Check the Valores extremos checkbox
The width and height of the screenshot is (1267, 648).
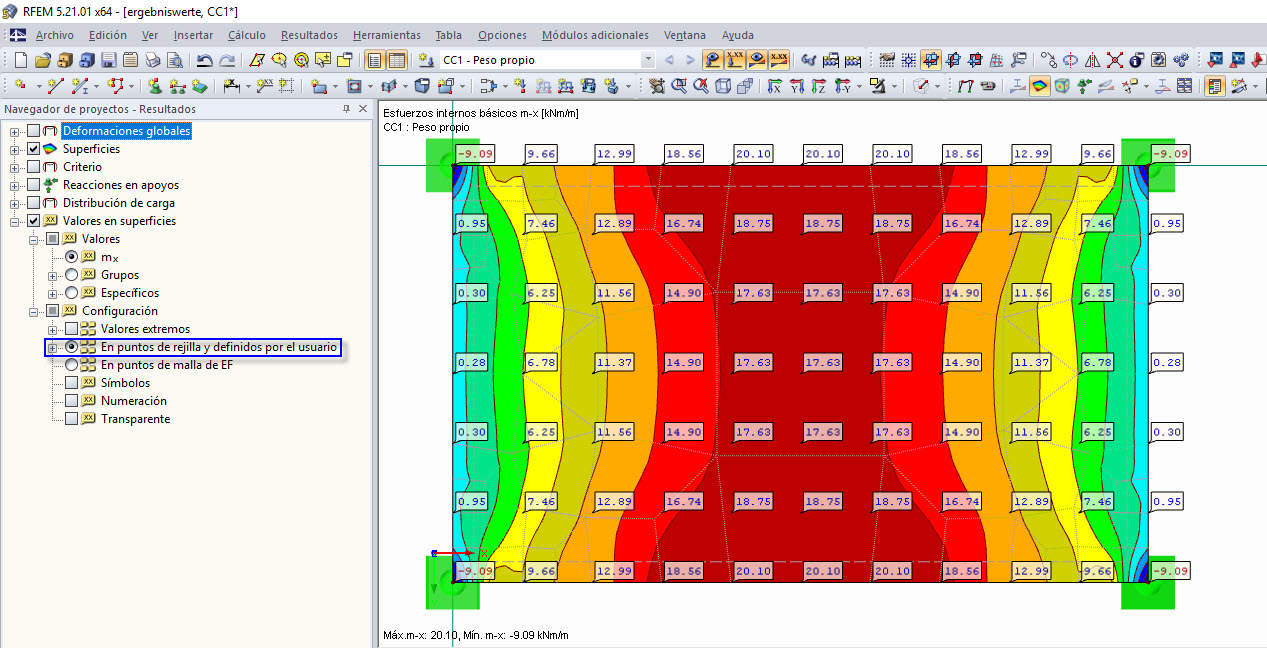click(x=71, y=329)
